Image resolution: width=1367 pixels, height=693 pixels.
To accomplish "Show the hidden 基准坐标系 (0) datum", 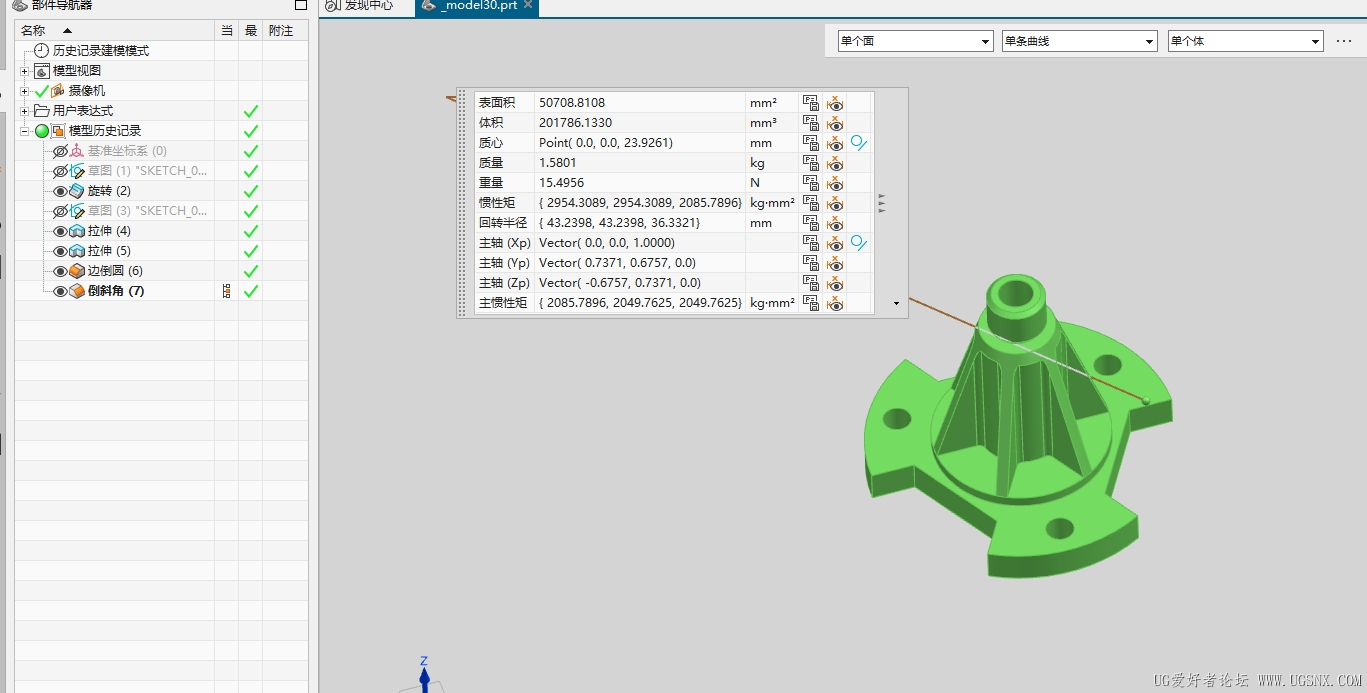I will pyautogui.click(x=60, y=151).
